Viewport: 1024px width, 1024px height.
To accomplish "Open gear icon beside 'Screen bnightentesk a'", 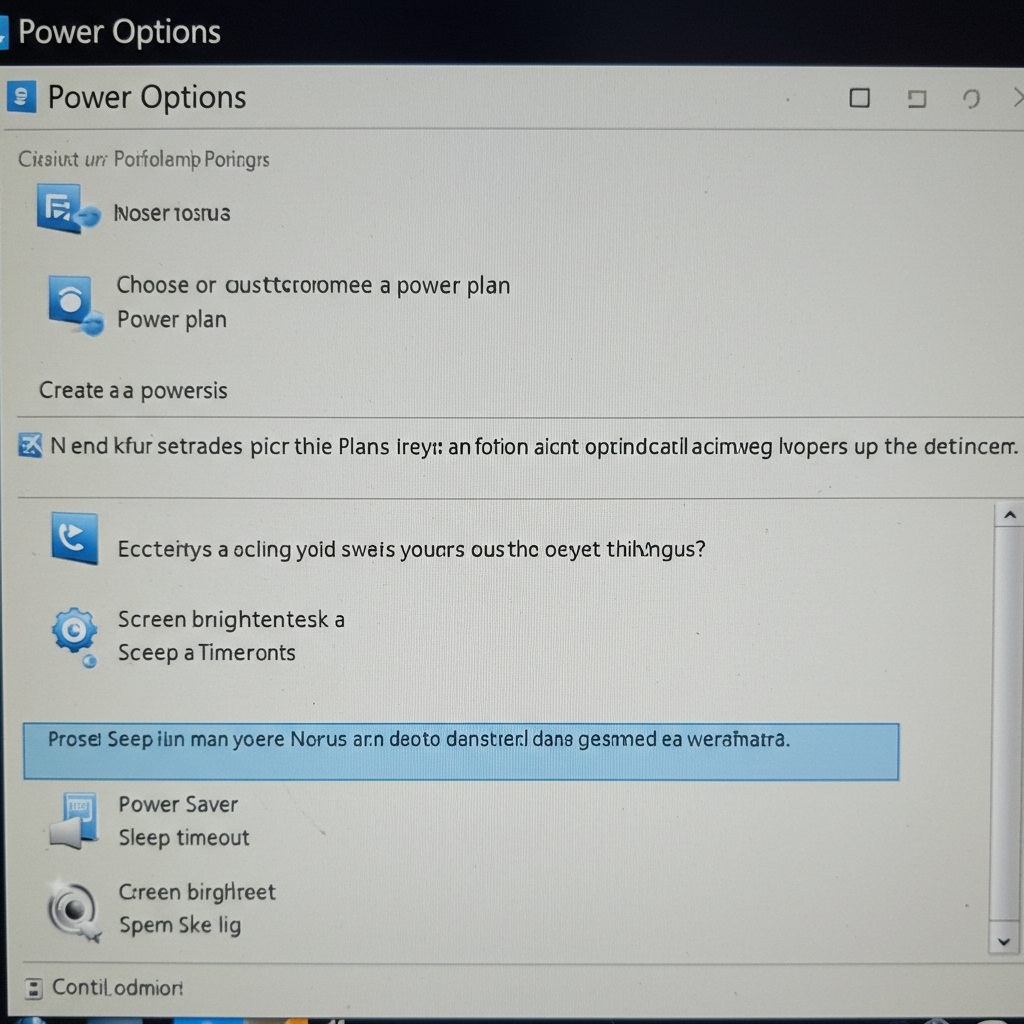I will [75, 635].
